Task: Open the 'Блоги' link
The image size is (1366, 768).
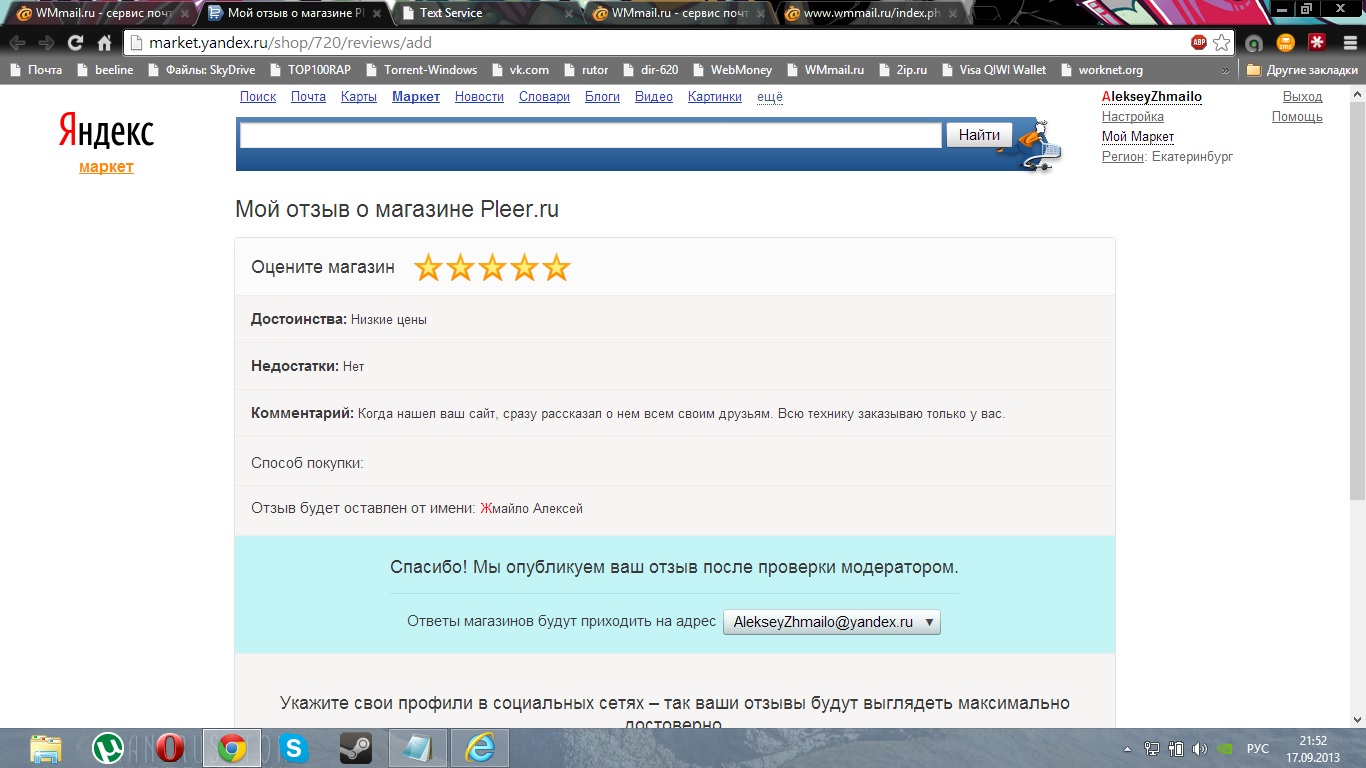Action: (x=602, y=97)
